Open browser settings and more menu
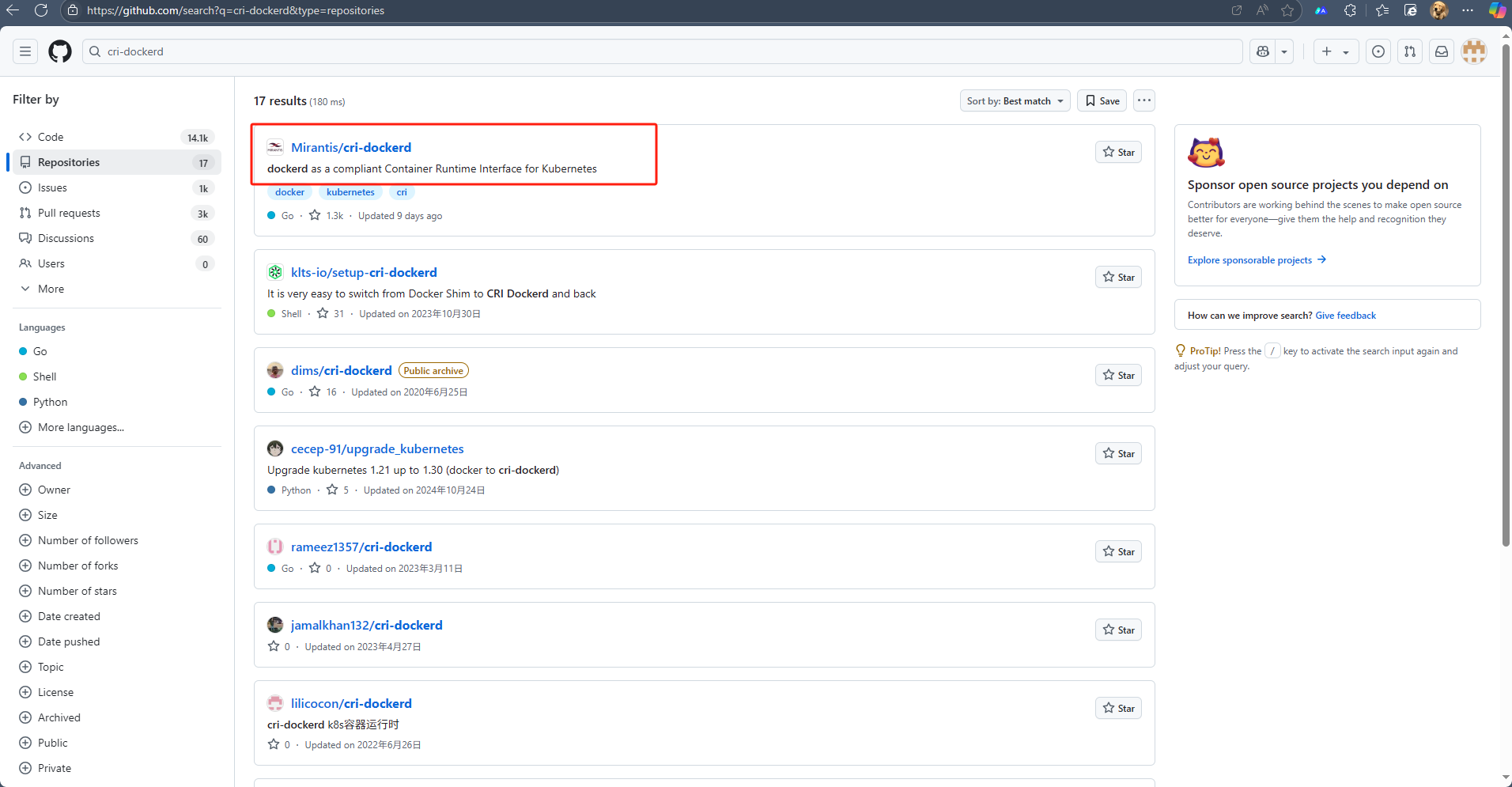 click(x=1468, y=10)
